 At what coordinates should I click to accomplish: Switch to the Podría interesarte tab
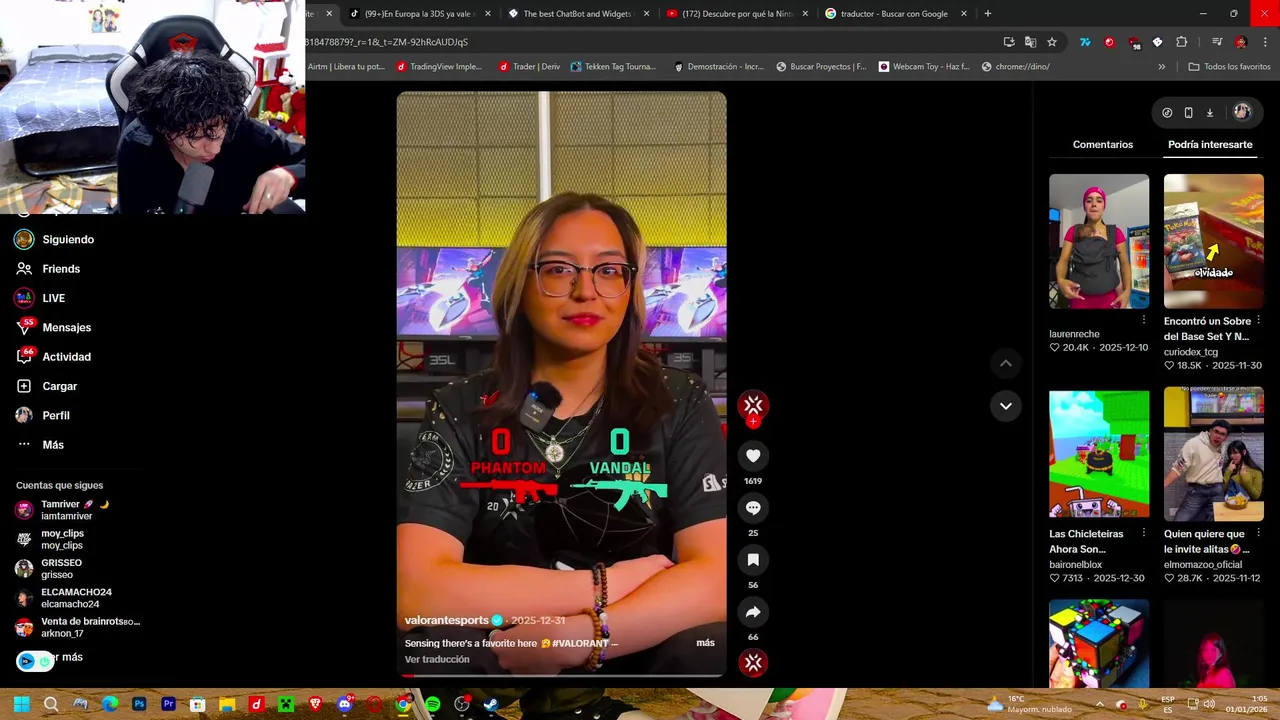coord(1210,145)
